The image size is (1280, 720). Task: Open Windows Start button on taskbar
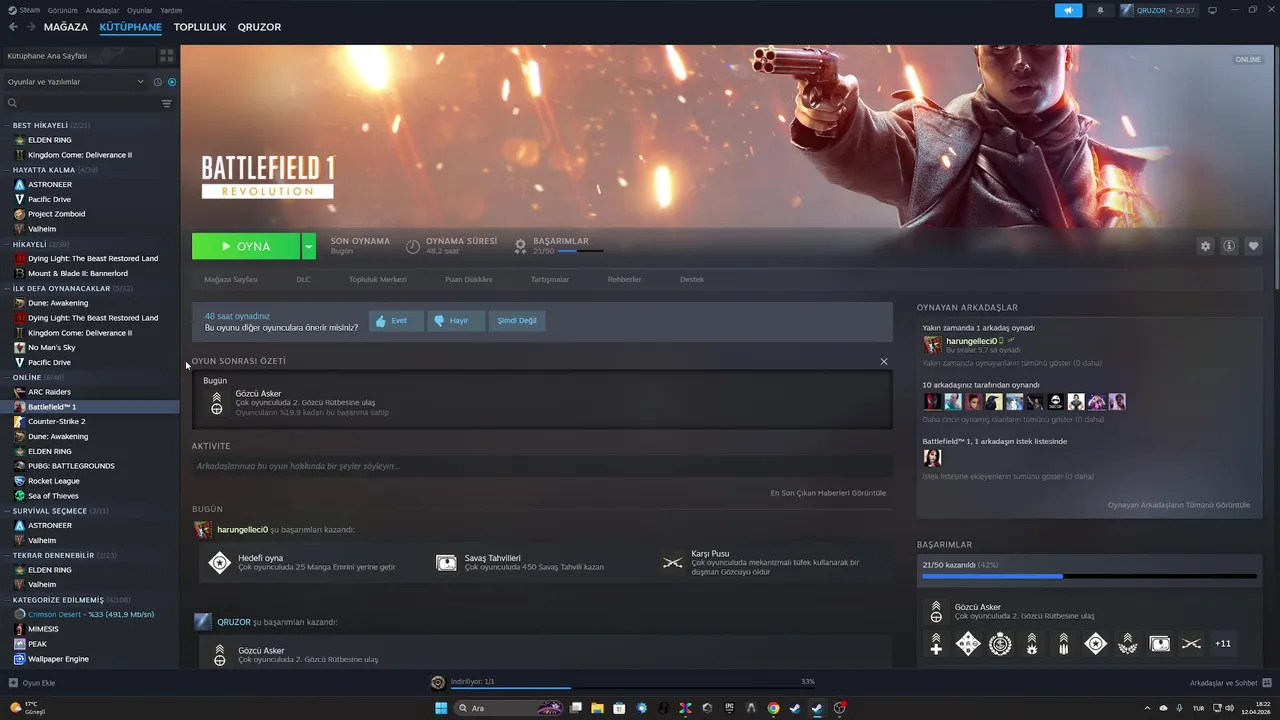[x=441, y=708]
